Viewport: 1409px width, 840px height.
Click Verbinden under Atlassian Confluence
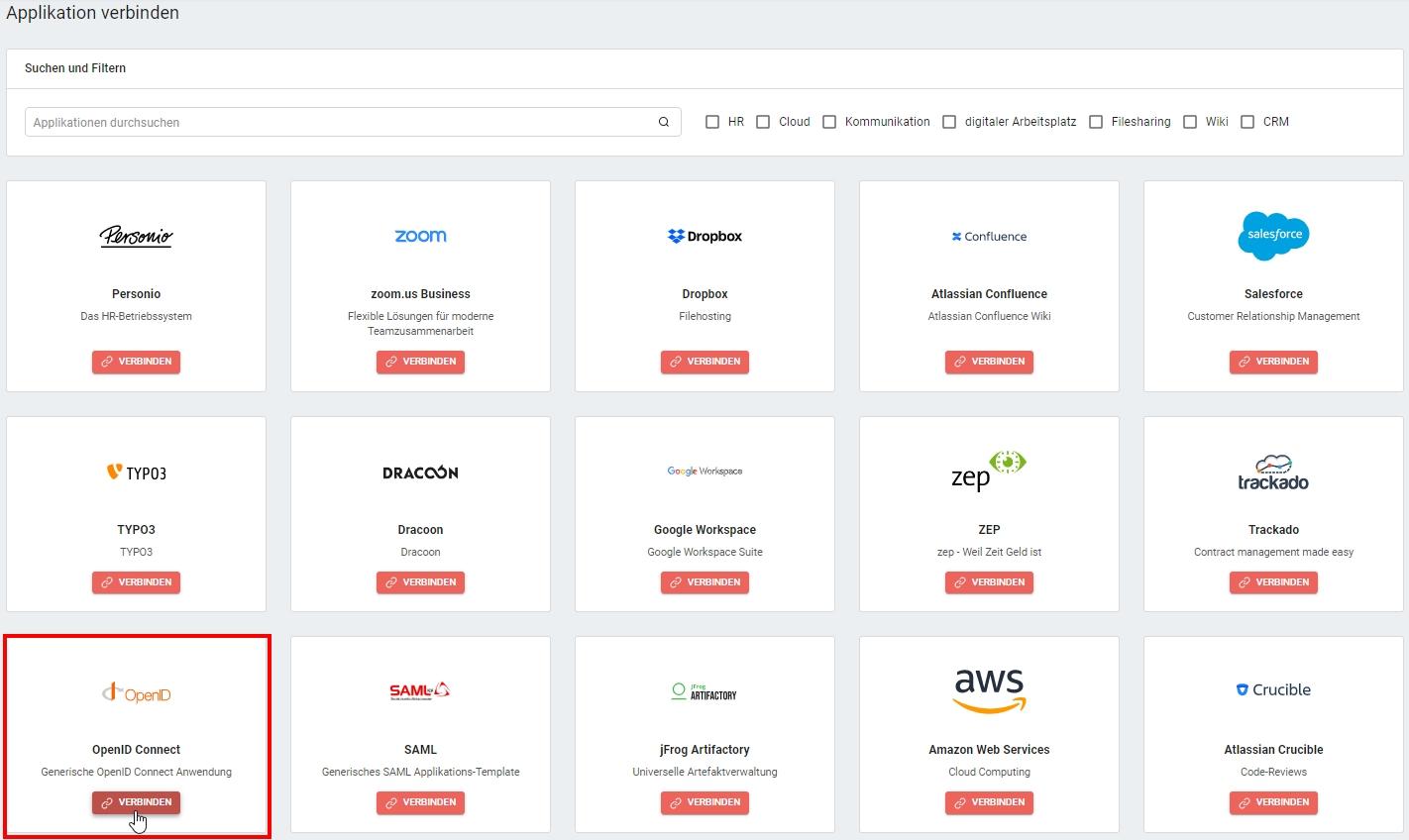[989, 362]
